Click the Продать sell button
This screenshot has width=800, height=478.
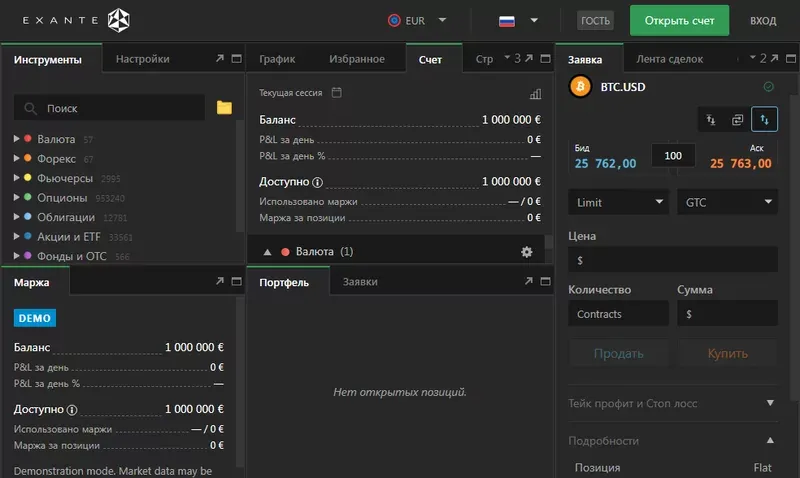tap(618, 353)
